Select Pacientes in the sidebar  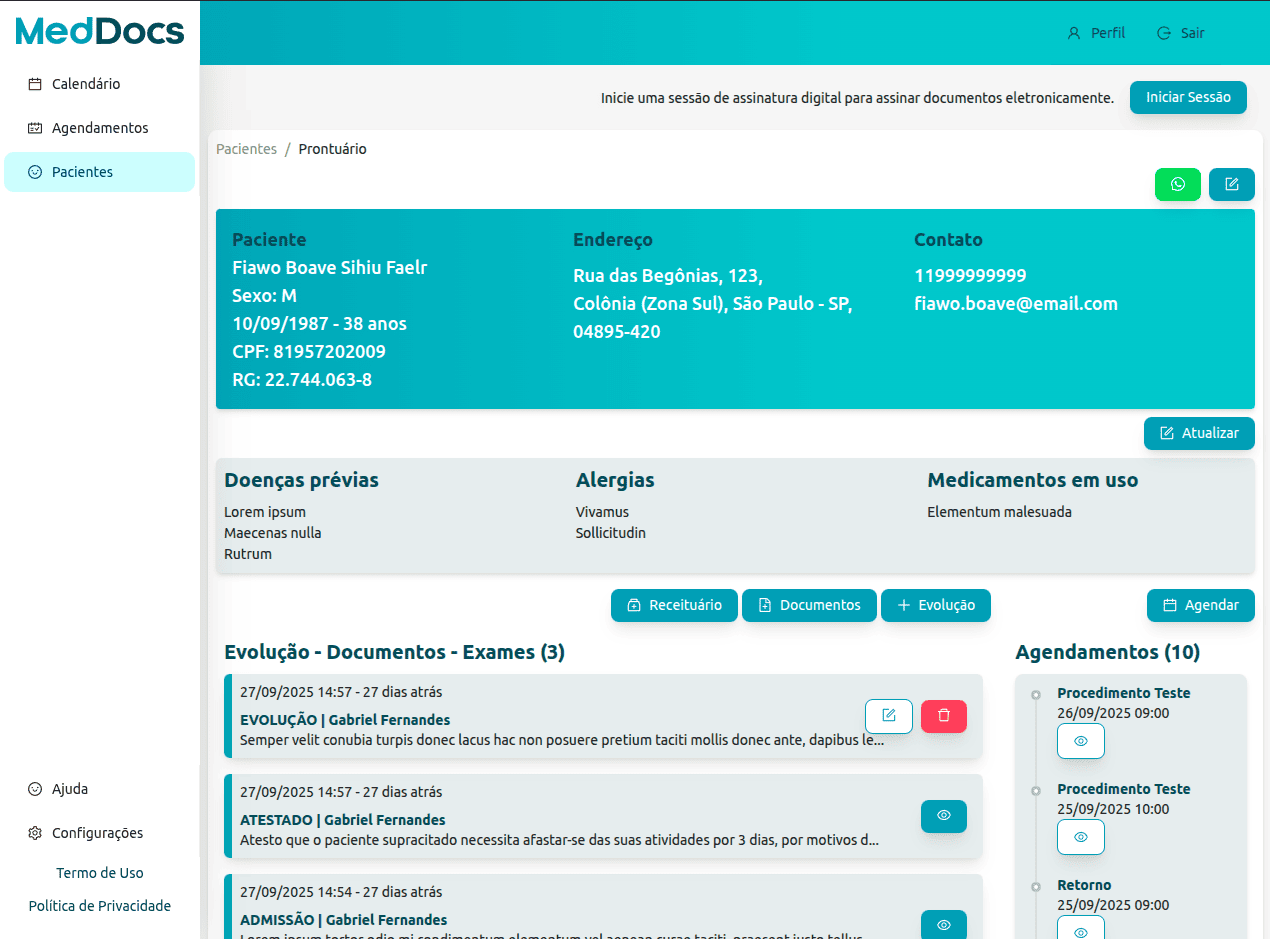point(82,172)
